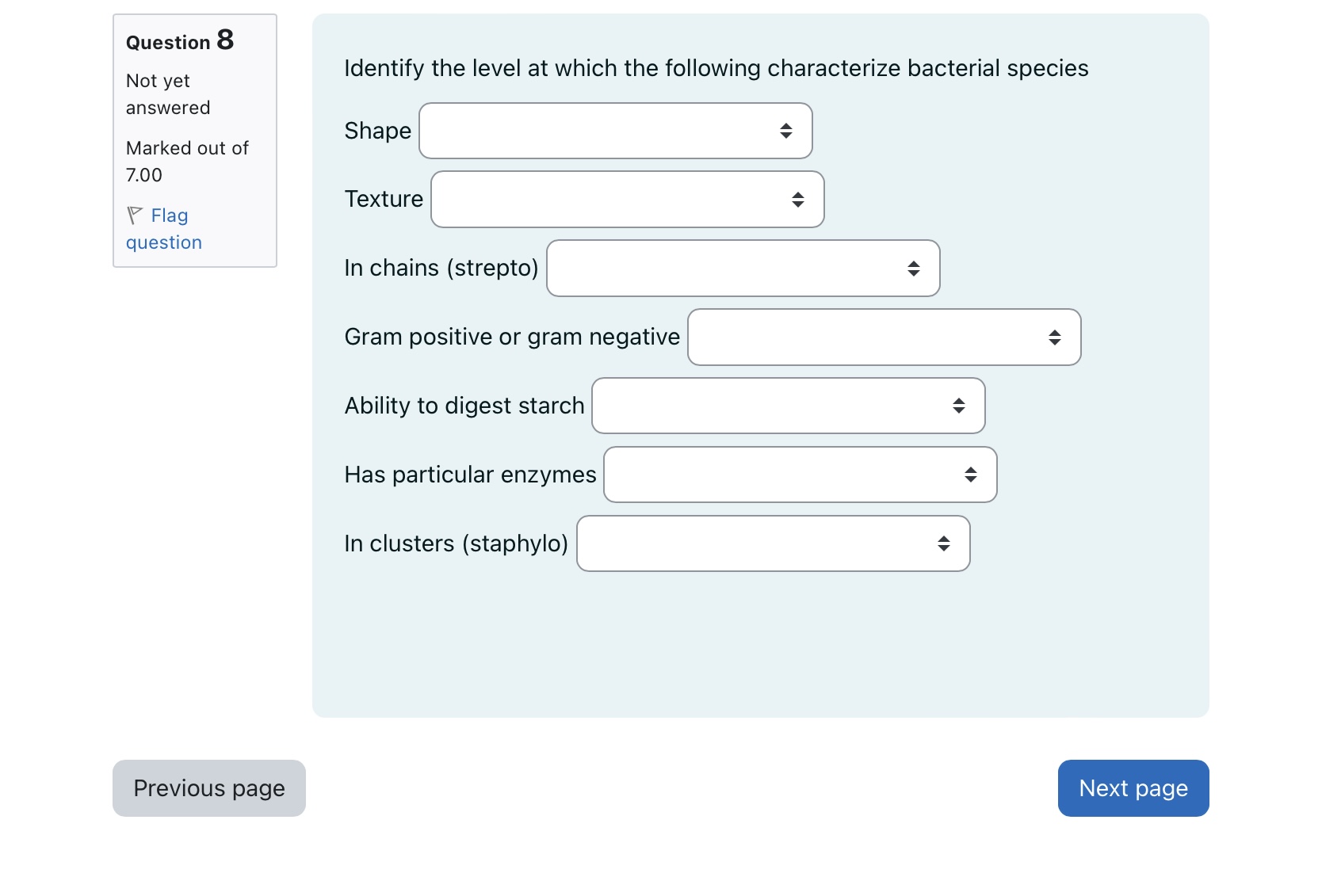
Task: Go to the Previous page
Action: pyautogui.click(x=209, y=788)
